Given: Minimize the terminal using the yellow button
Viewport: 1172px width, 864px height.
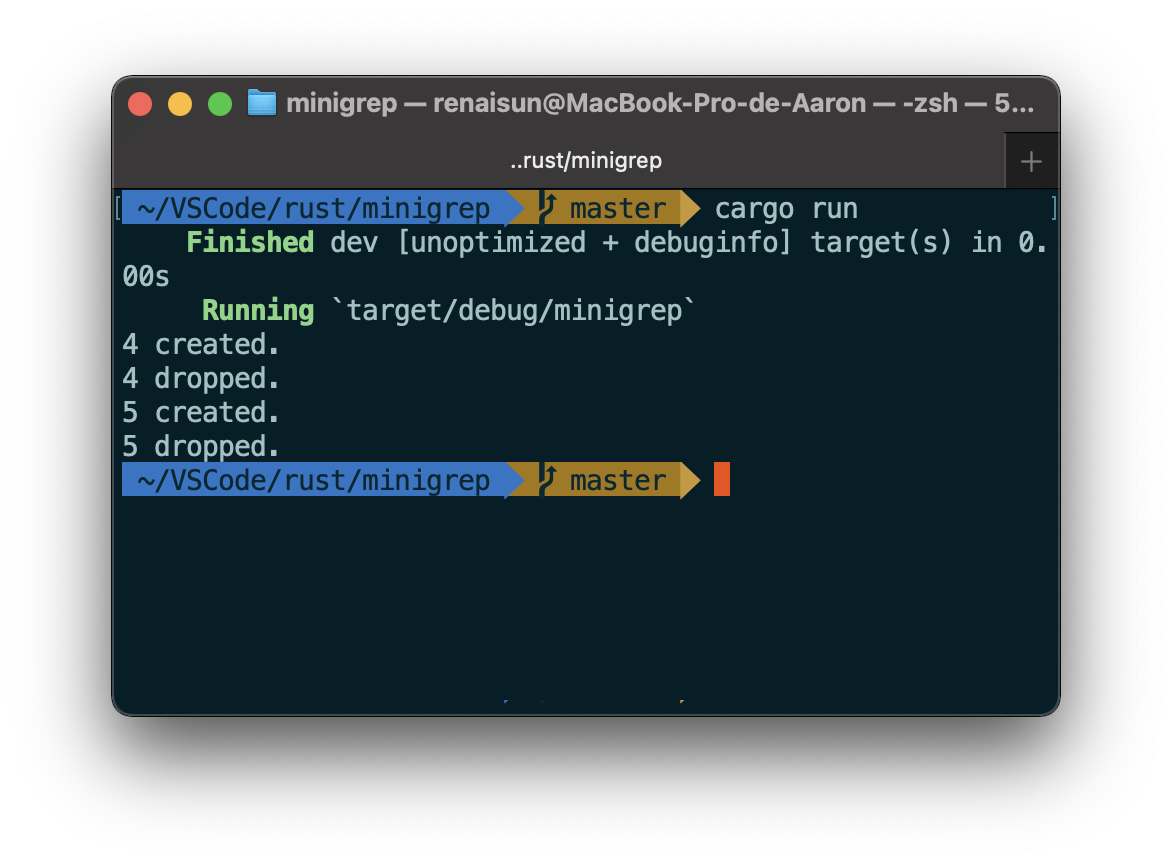Looking at the screenshot, I should tap(180, 104).
